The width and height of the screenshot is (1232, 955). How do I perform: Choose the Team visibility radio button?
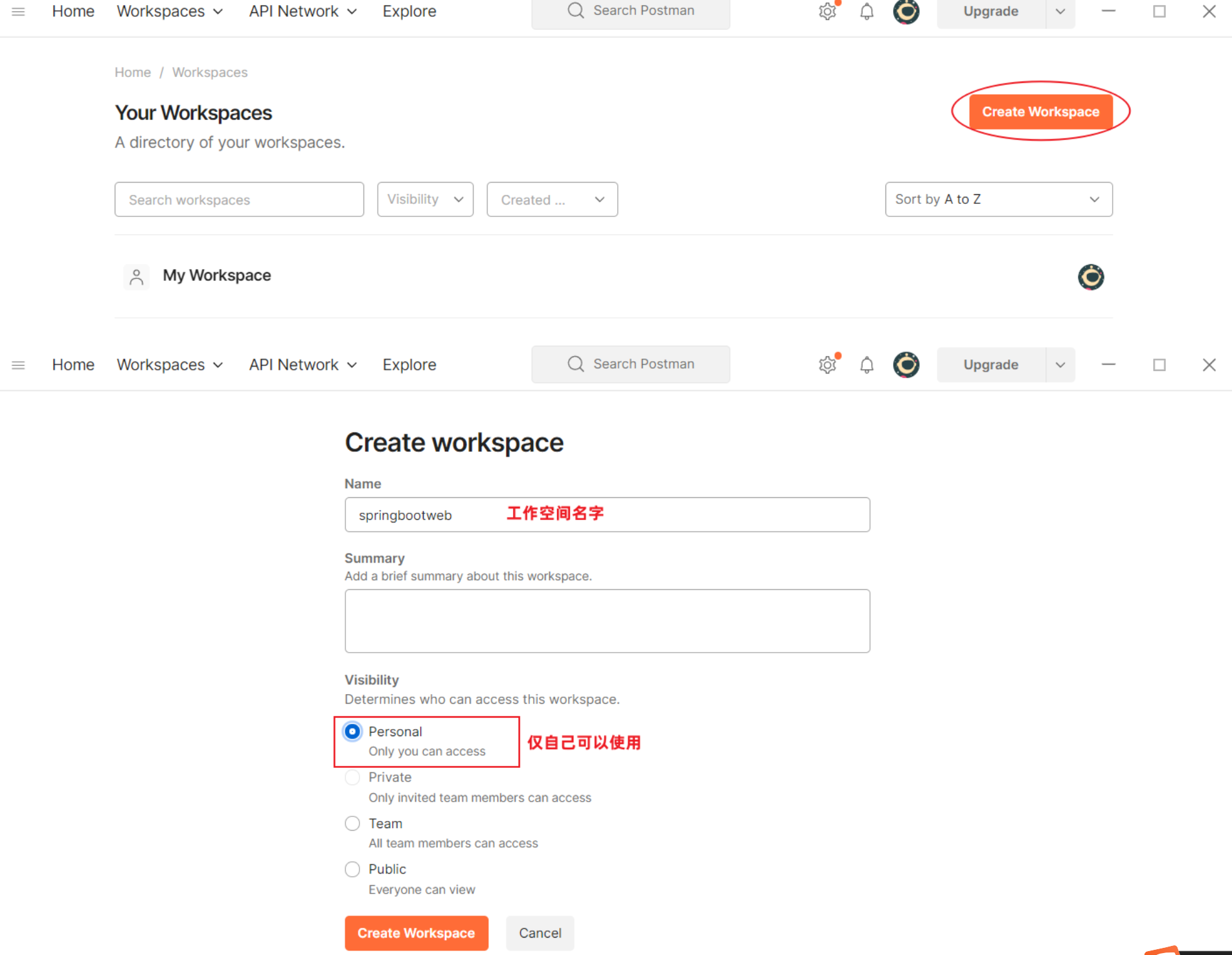[352, 824]
